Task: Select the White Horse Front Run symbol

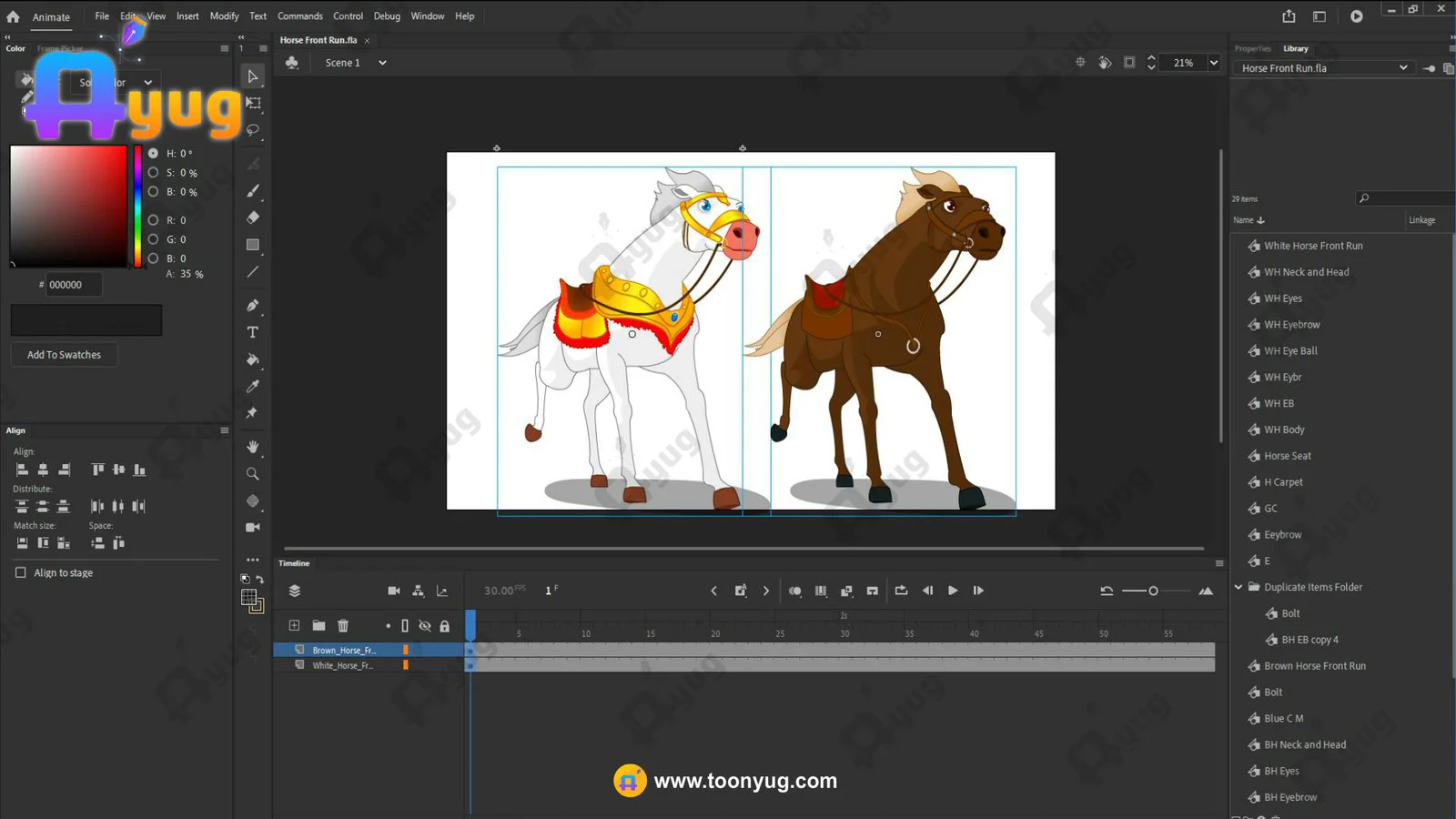Action: (x=1312, y=246)
